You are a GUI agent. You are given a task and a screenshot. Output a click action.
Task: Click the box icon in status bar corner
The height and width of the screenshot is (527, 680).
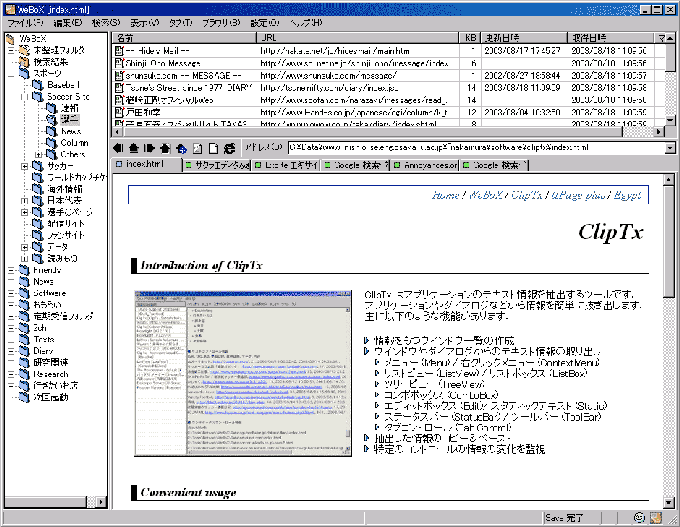point(656,517)
